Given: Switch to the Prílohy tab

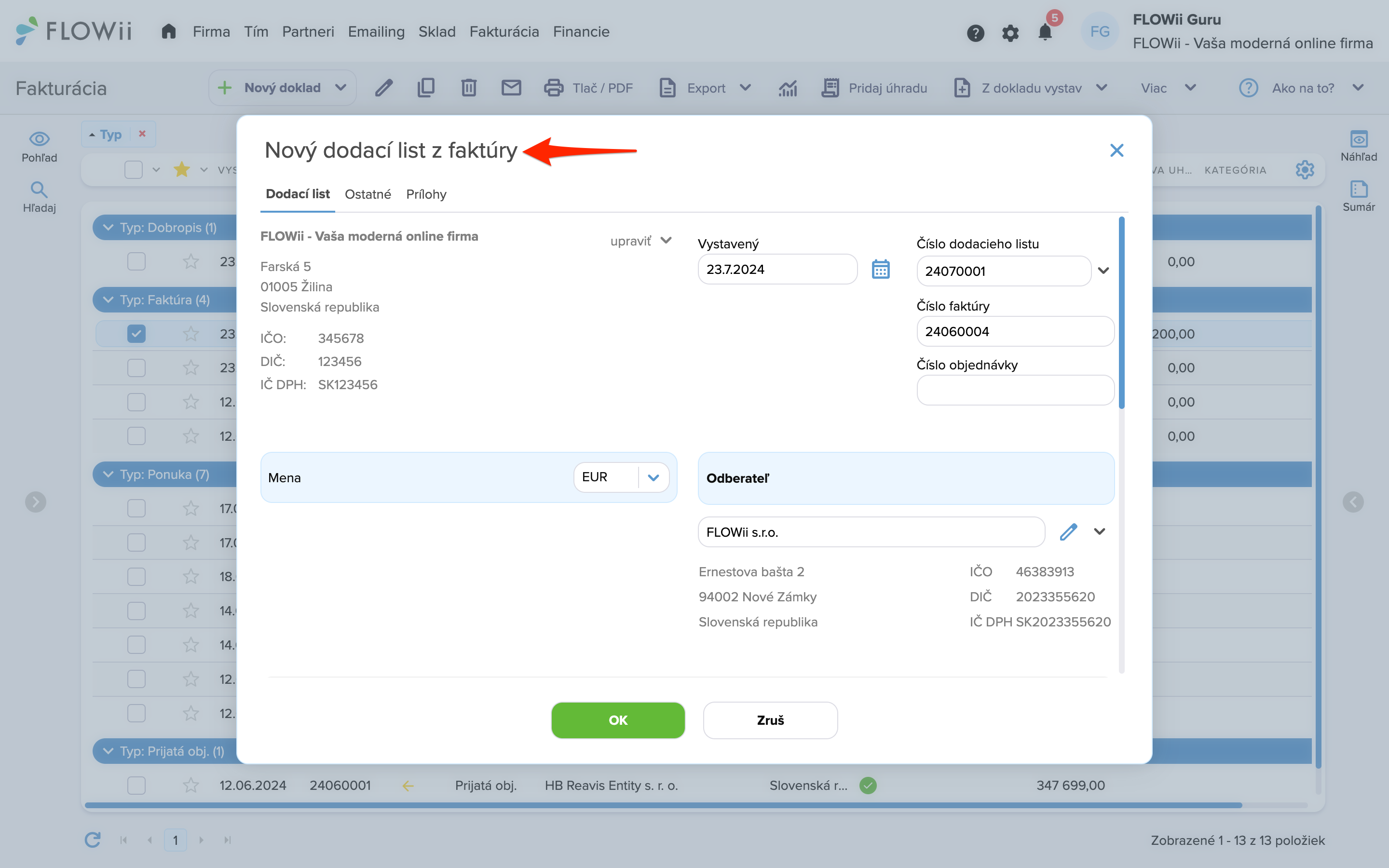Looking at the screenshot, I should click(x=426, y=194).
